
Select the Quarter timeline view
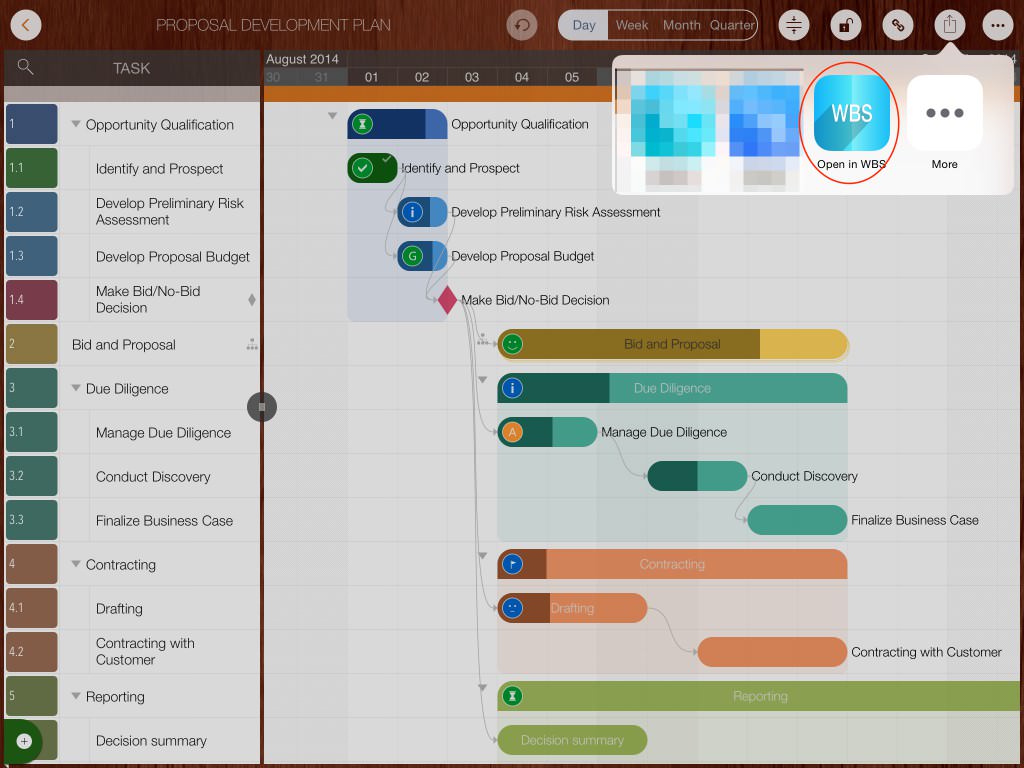[732, 25]
